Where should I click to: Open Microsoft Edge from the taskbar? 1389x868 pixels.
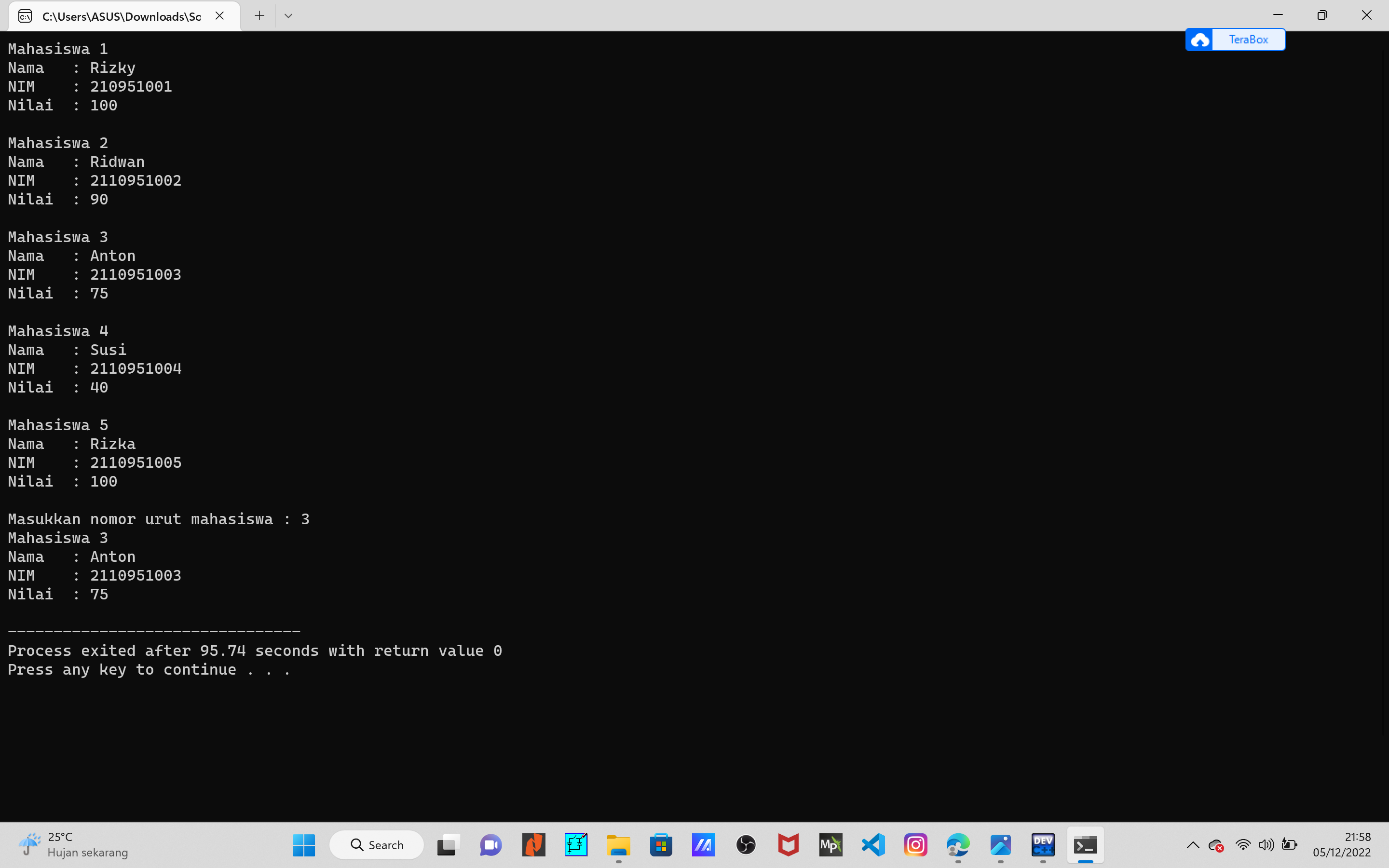pos(957,844)
